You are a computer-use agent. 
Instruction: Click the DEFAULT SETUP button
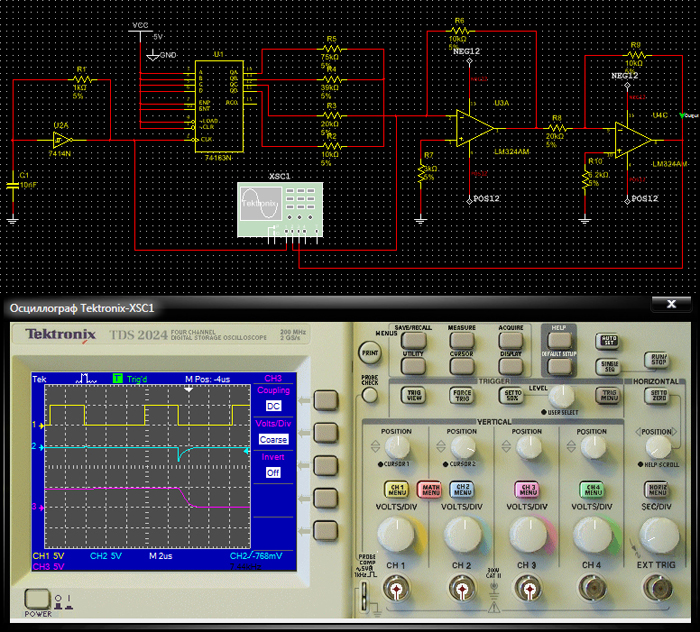coord(559,366)
